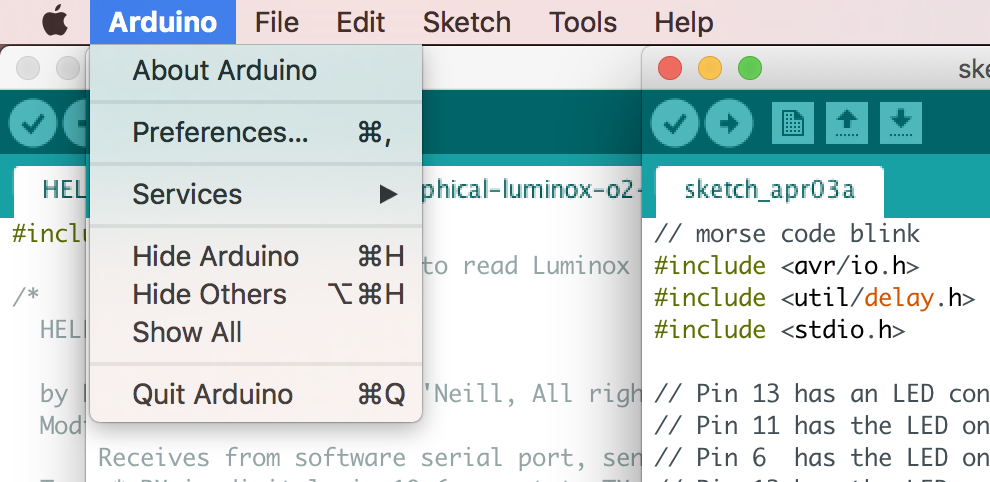Select Hide Others option
990x482 pixels.
(x=210, y=294)
